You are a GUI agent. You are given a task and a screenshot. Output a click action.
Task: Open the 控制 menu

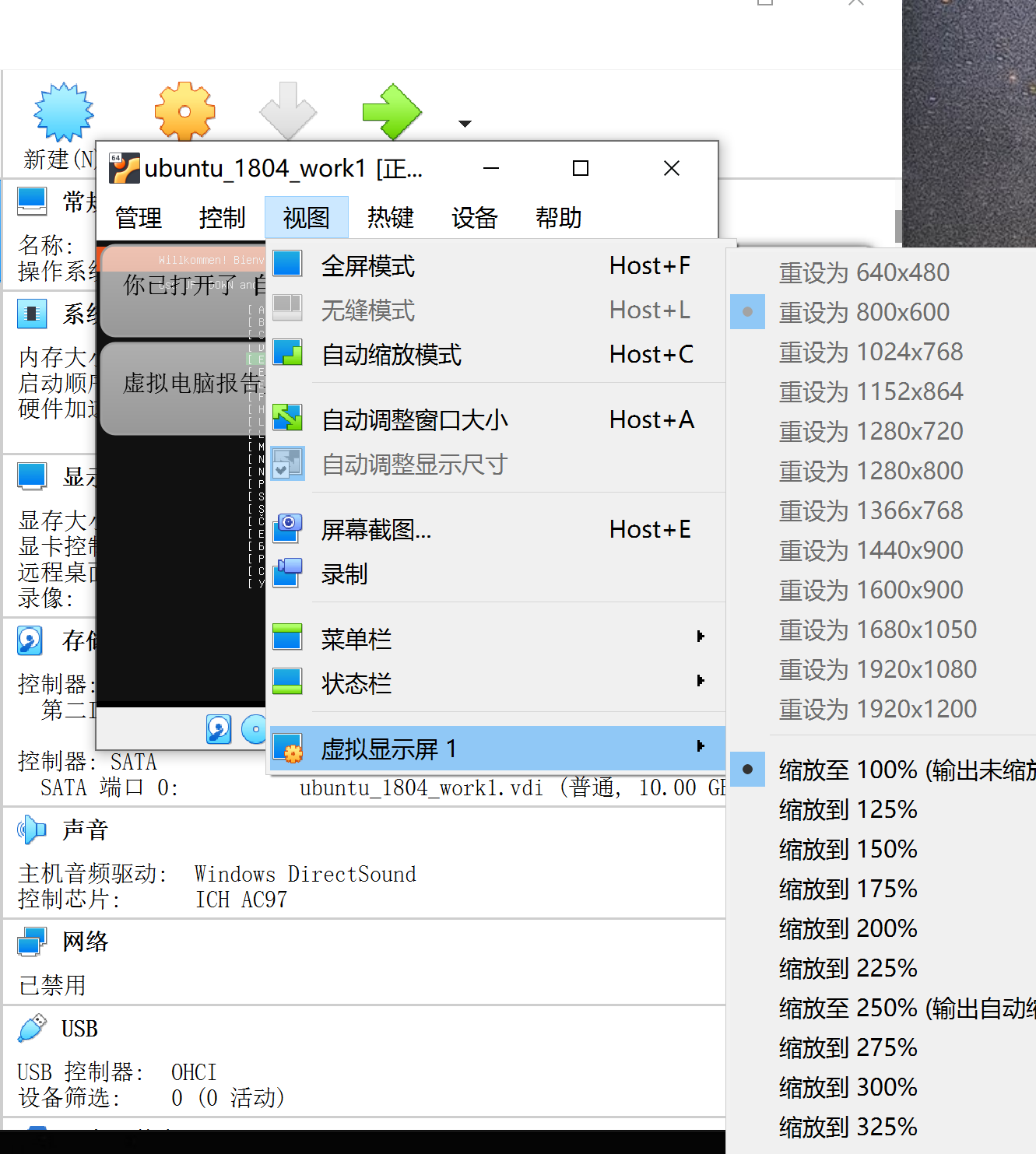click(x=223, y=218)
